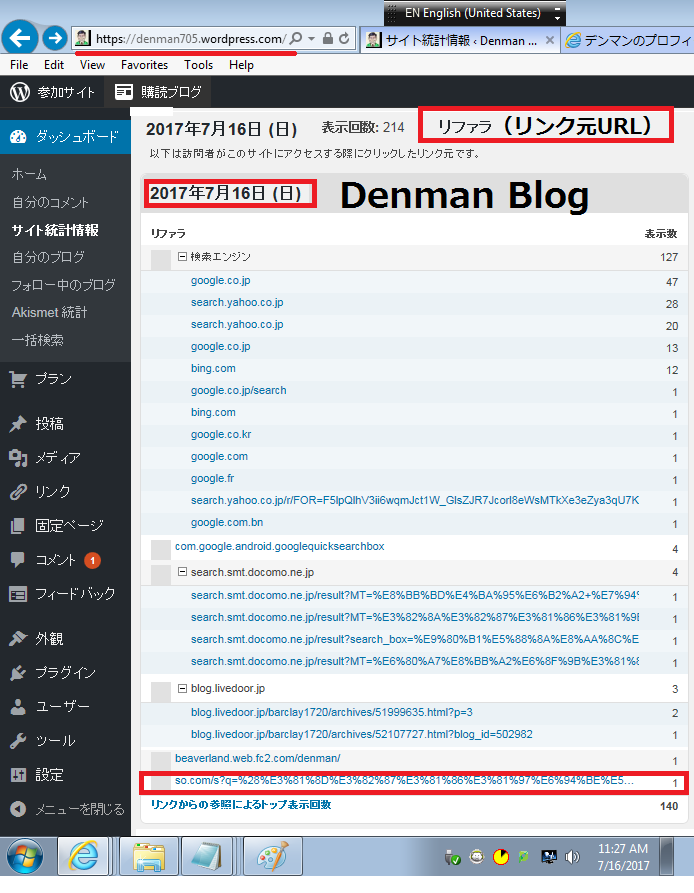Click the search magnifier in the address bar
The height and width of the screenshot is (893, 694).
295,39
